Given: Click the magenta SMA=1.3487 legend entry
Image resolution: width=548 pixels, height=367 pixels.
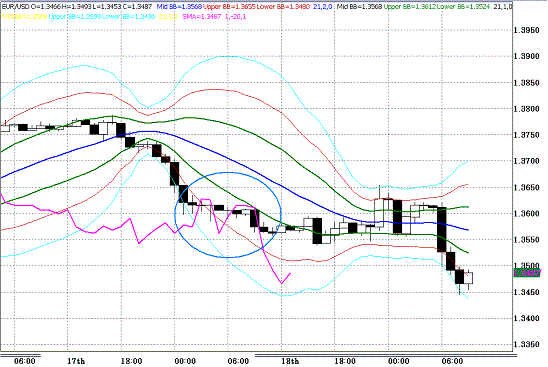Looking at the screenshot, I should pos(202,16).
